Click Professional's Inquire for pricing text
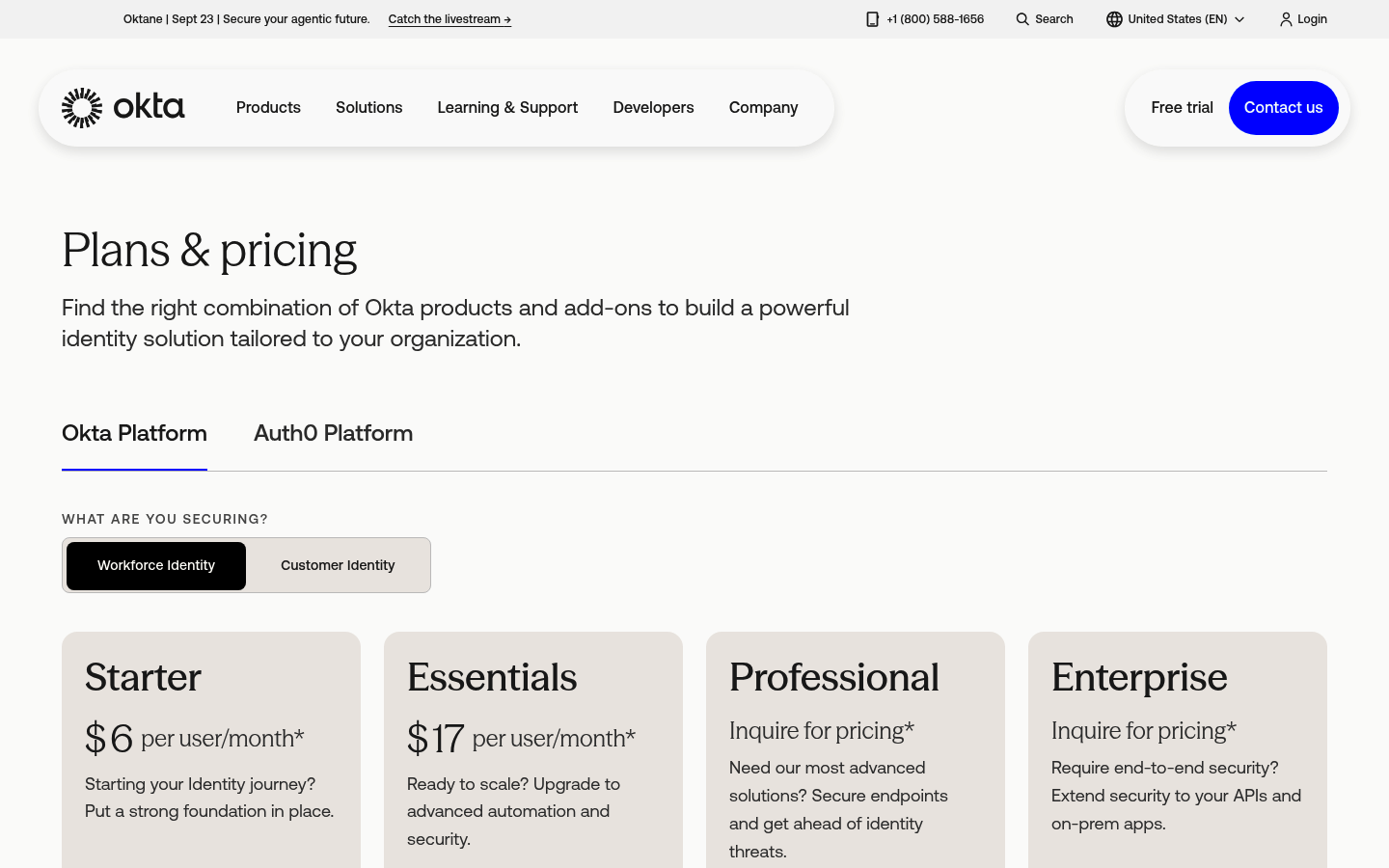 click(822, 731)
